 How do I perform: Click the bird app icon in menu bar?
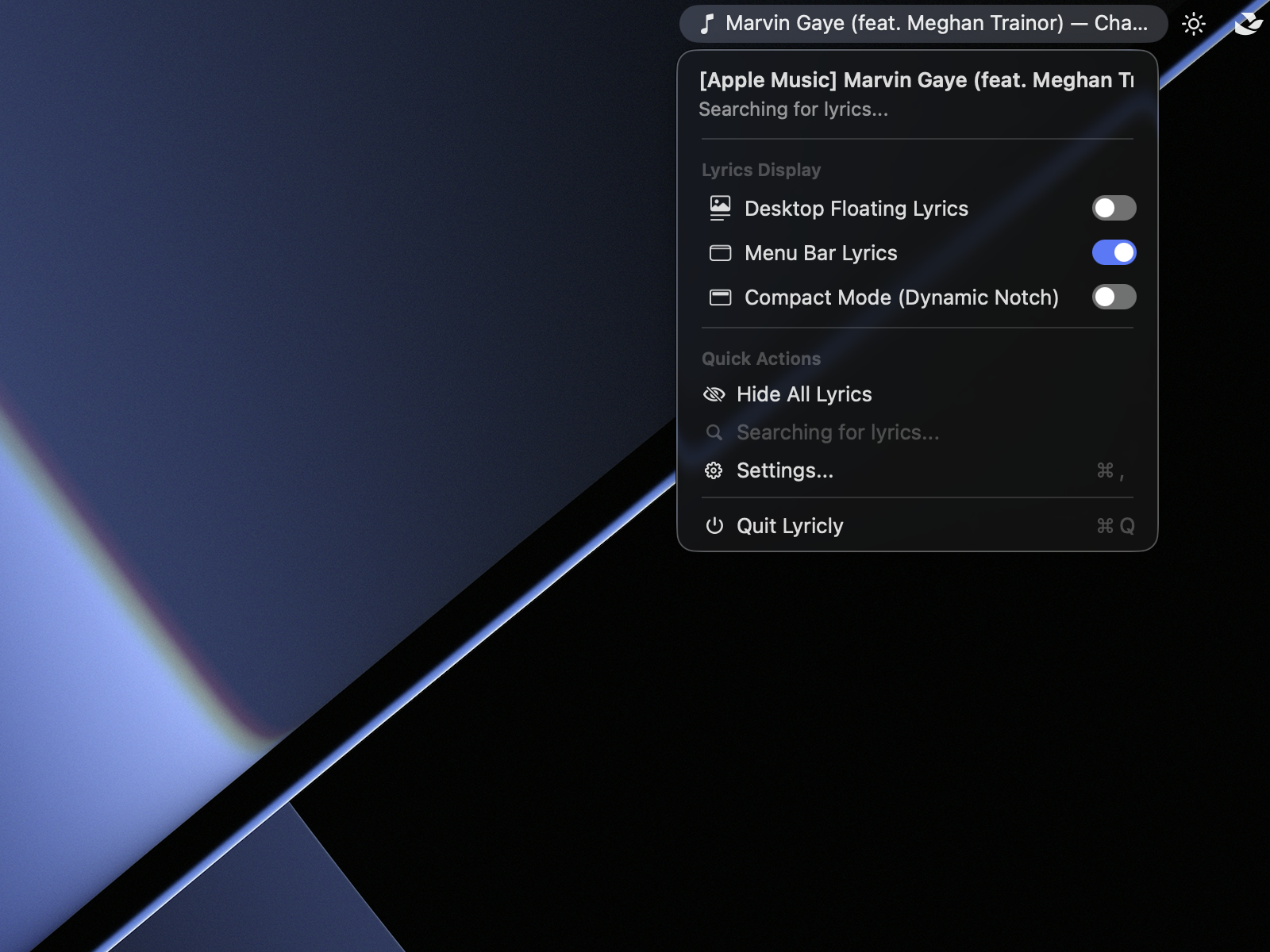pyautogui.click(x=1248, y=24)
